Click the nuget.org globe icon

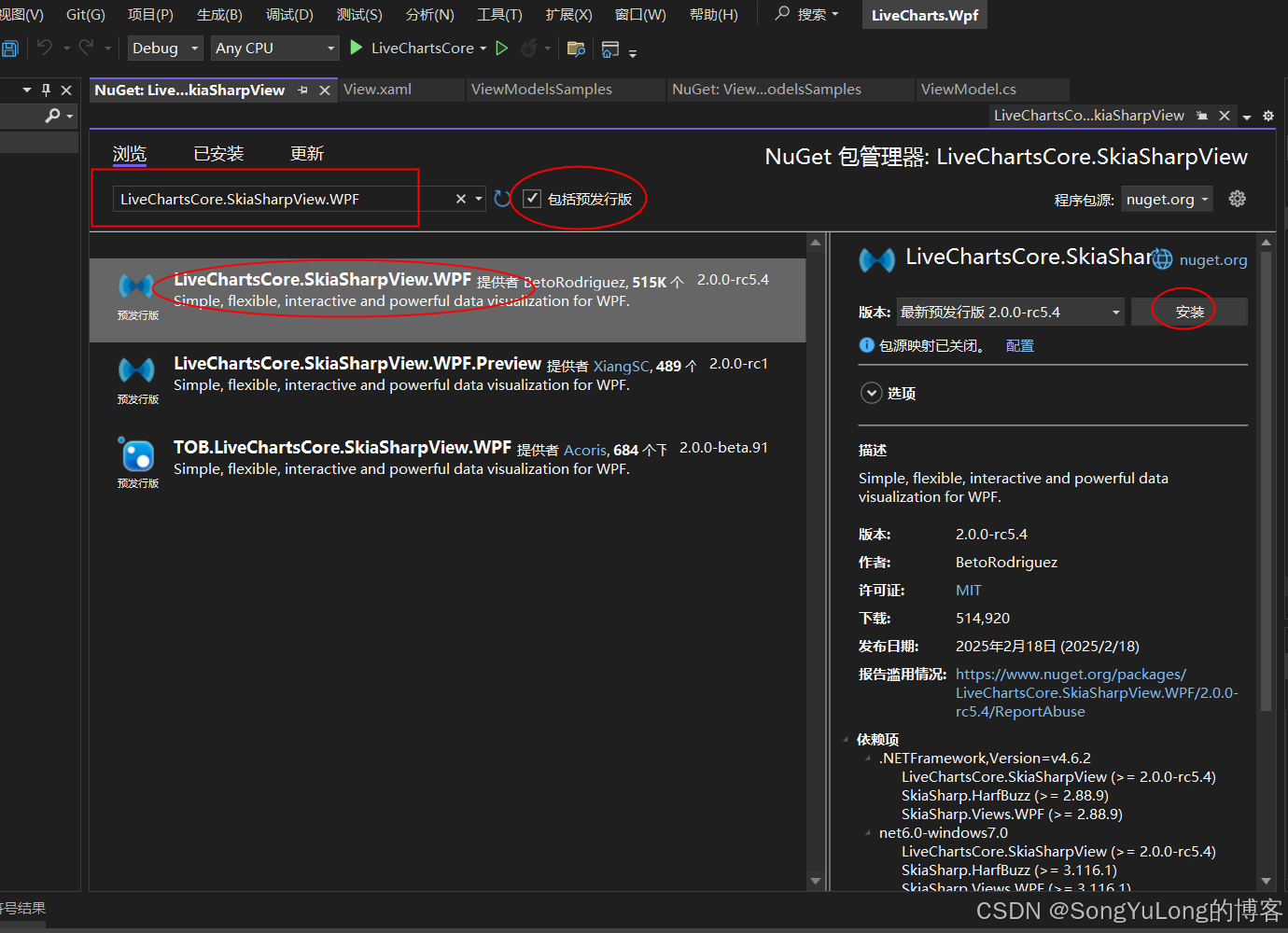(1162, 259)
